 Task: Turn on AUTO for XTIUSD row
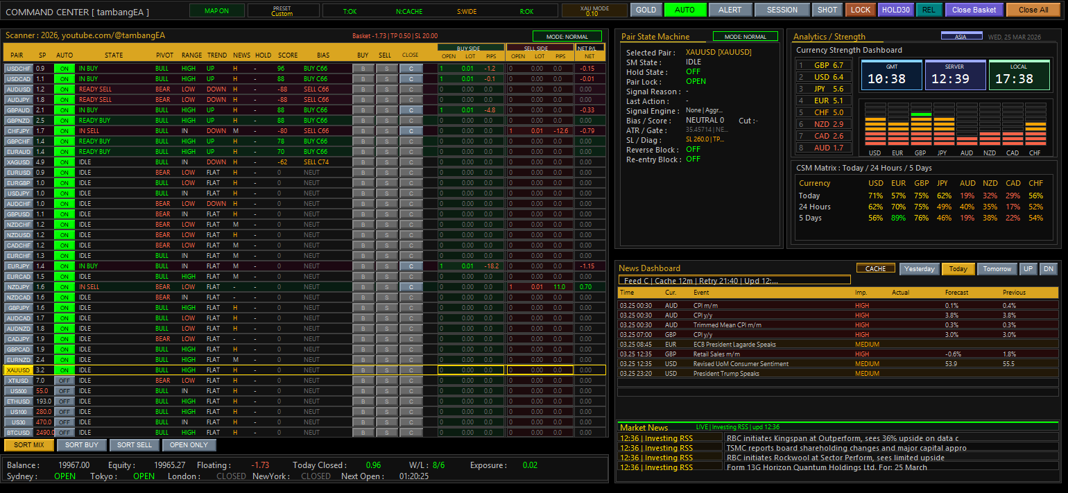point(65,380)
